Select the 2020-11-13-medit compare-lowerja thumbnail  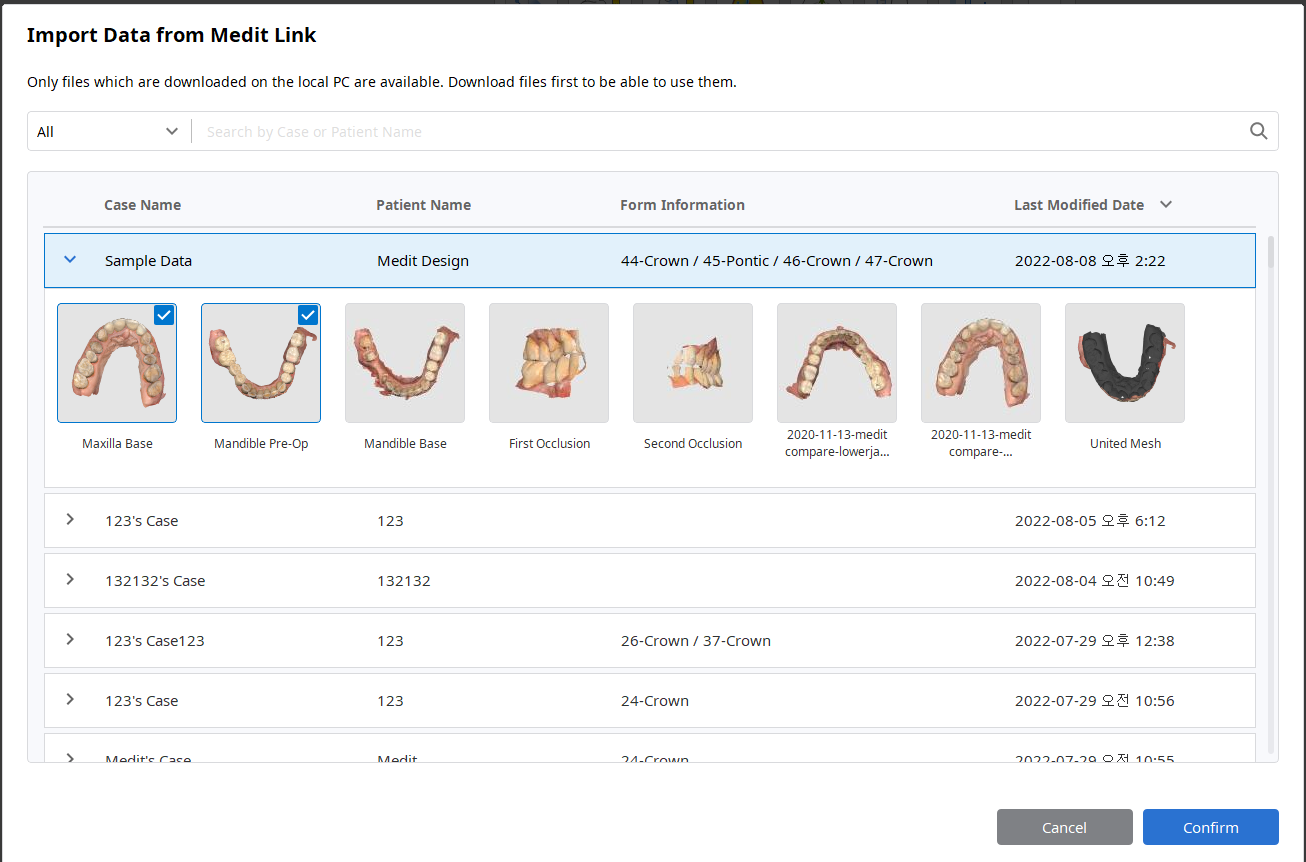(837, 363)
